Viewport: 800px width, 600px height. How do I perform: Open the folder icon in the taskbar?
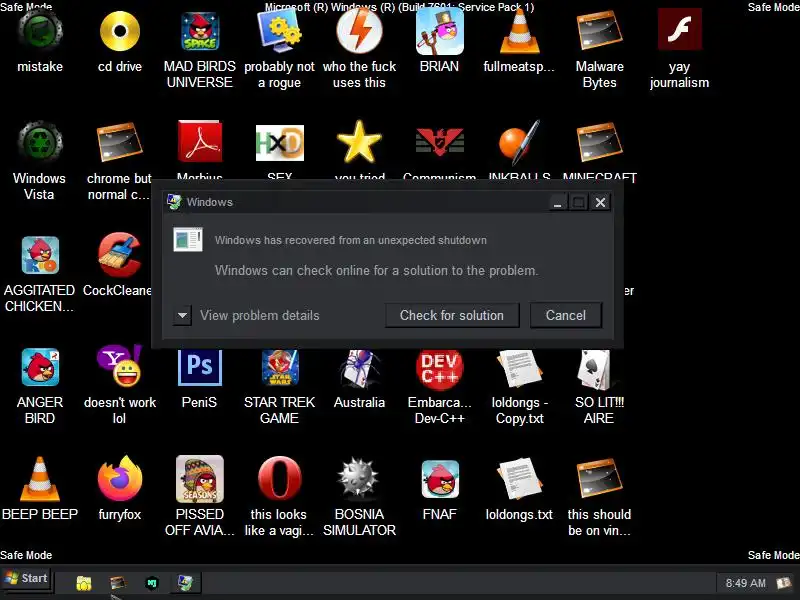[84, 583]
